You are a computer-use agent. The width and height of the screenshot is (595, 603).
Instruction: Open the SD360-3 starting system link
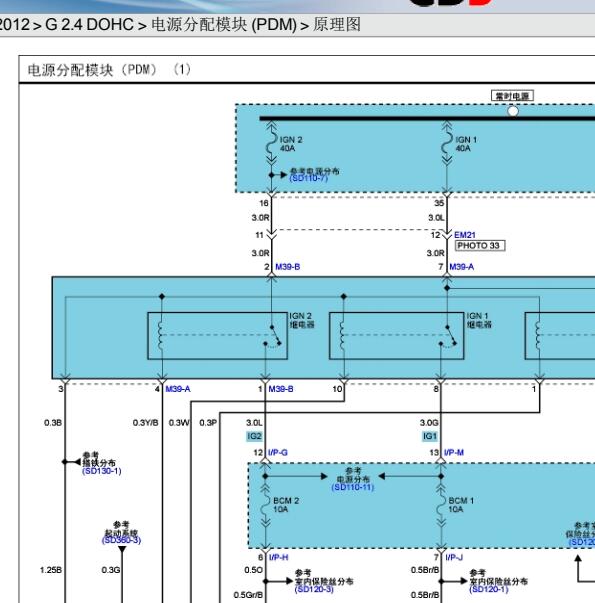(122, 540)
